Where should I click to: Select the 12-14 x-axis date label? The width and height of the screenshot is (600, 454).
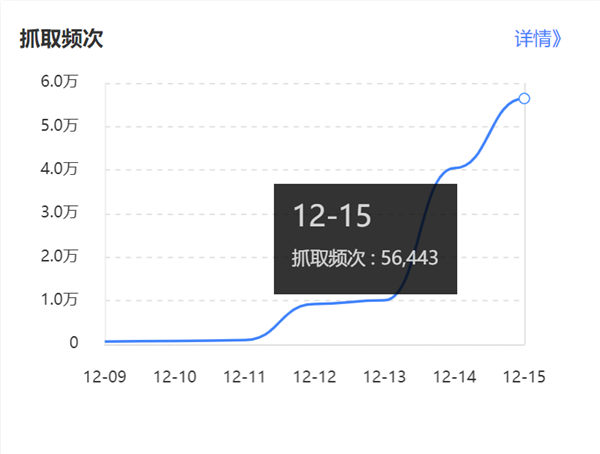[x=455, y=377]
